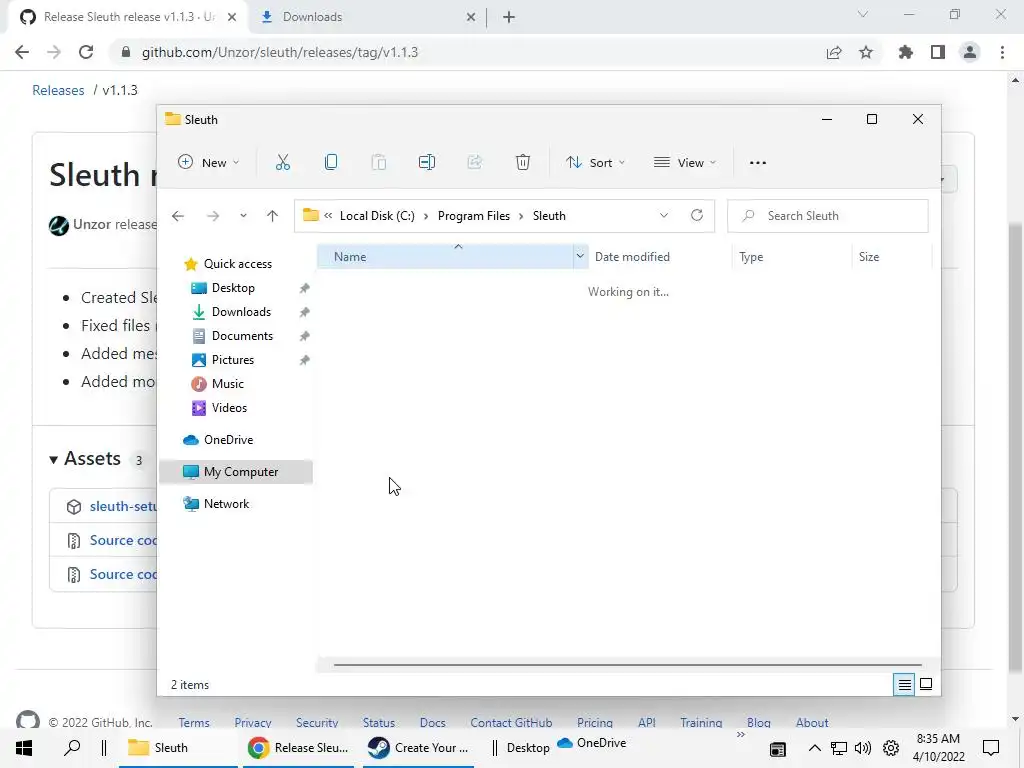
Task: Bookmark this page with star icon
Action: [x=866, y=52]
